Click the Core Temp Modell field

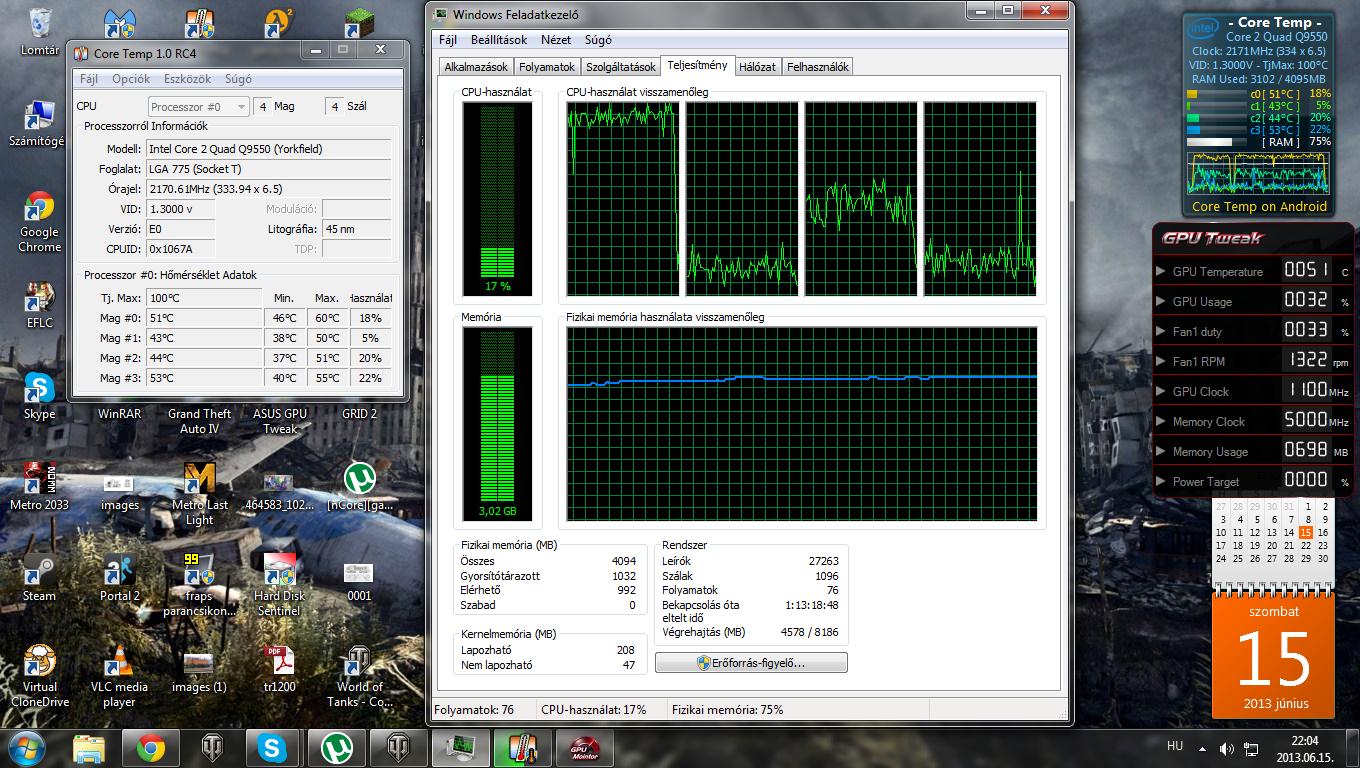tap(268, 148)
